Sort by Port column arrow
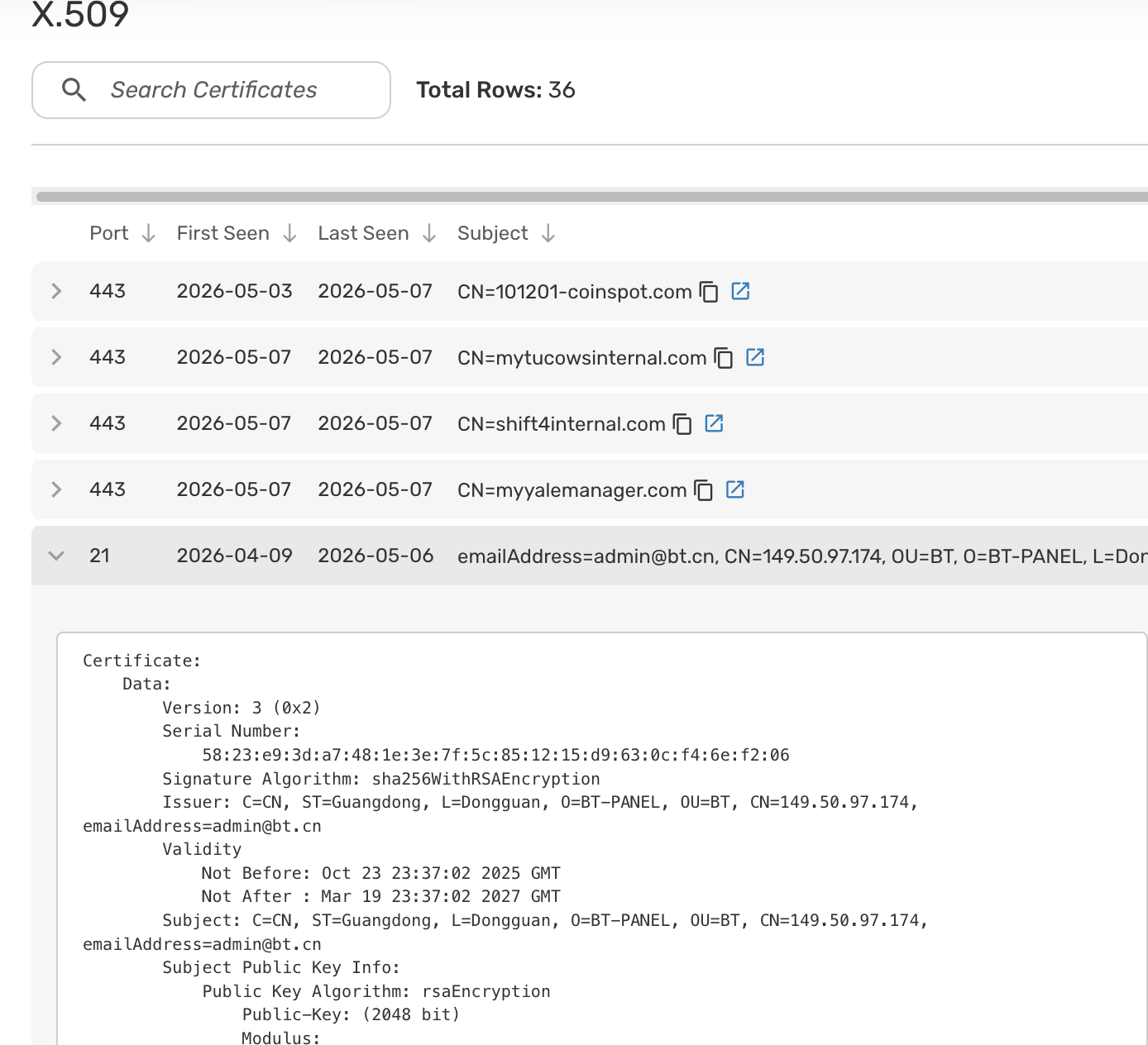 [148, 234]
